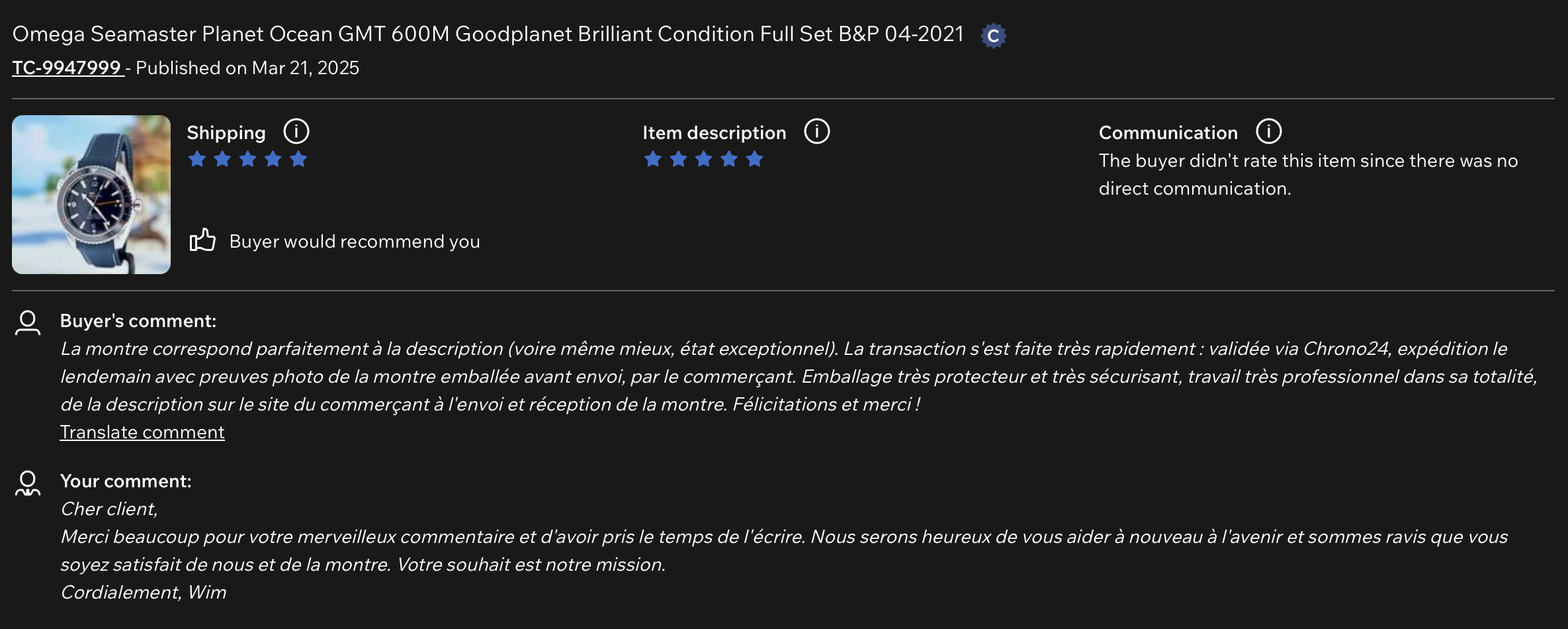
Task: Click the no direct communication notice
Action: [x=1308, y=174]
